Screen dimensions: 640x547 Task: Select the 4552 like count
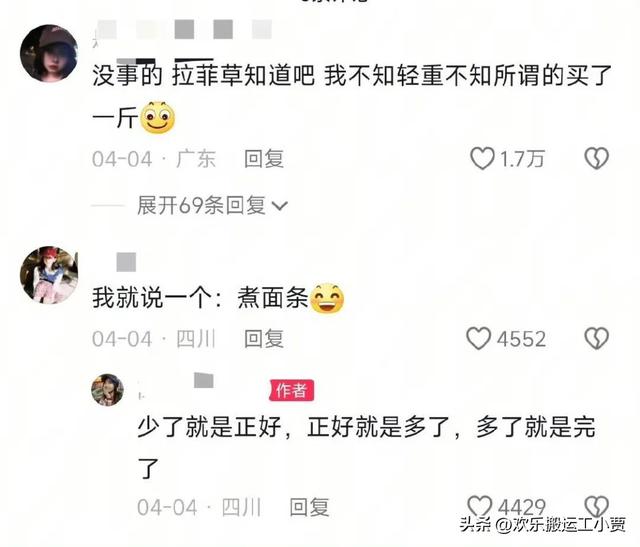521,339
